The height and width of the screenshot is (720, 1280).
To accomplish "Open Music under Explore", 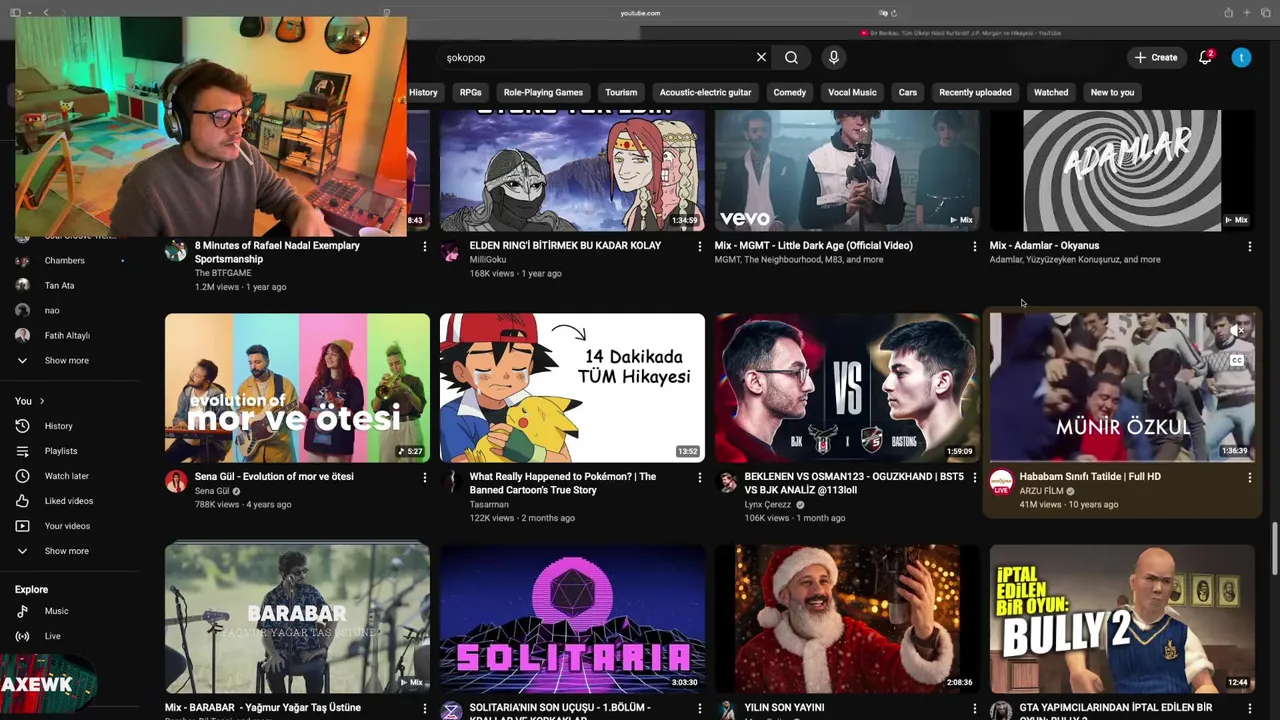I will coord(56,611).
